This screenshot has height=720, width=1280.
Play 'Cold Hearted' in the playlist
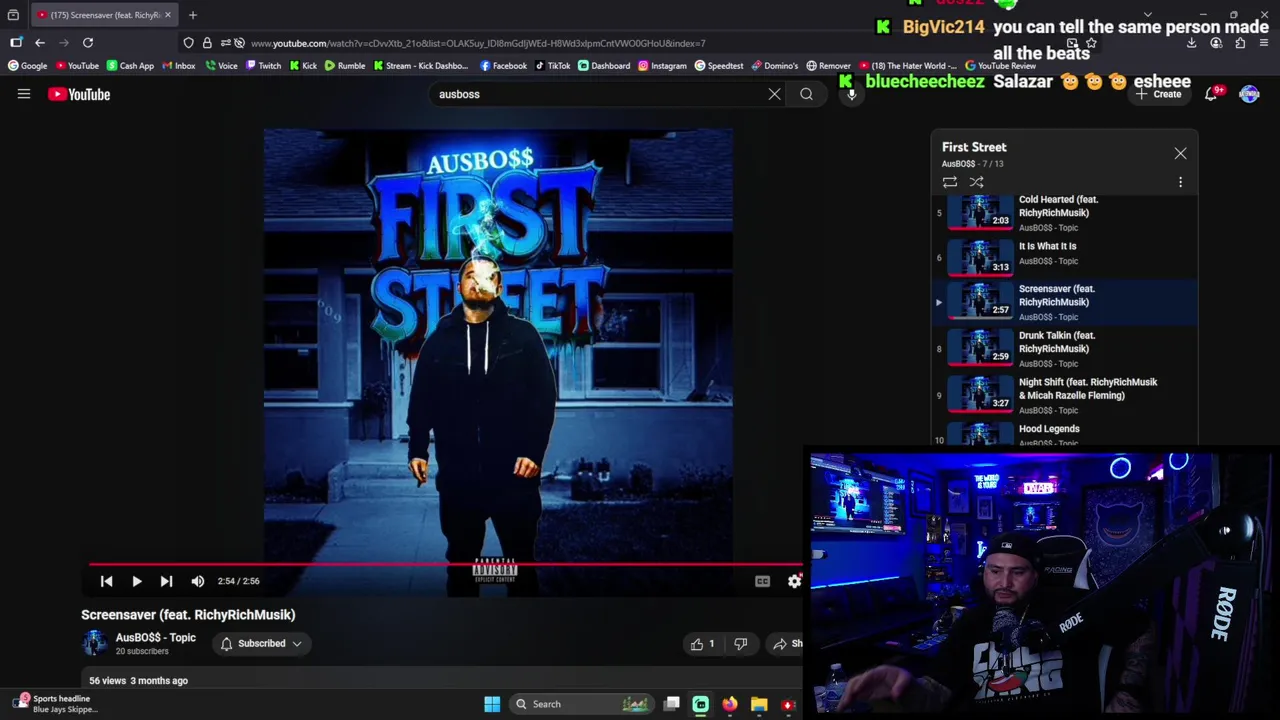(x=1064, y=212)
